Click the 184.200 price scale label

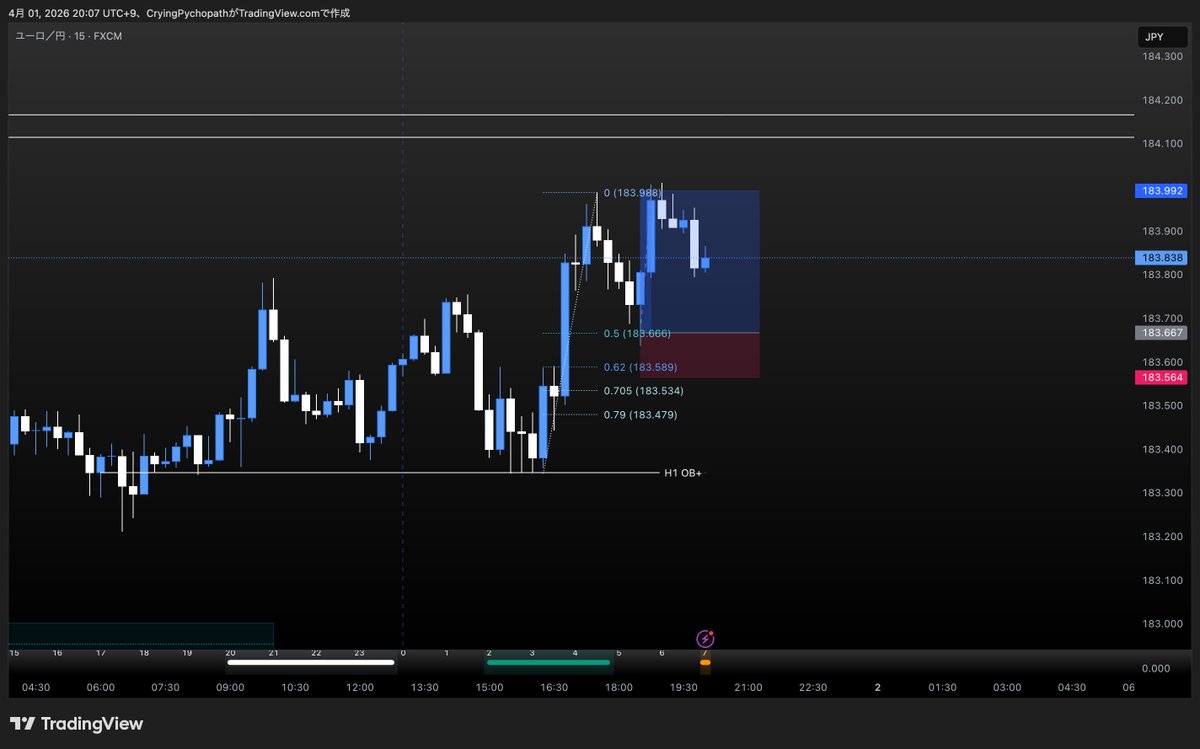coord(1162,100)
